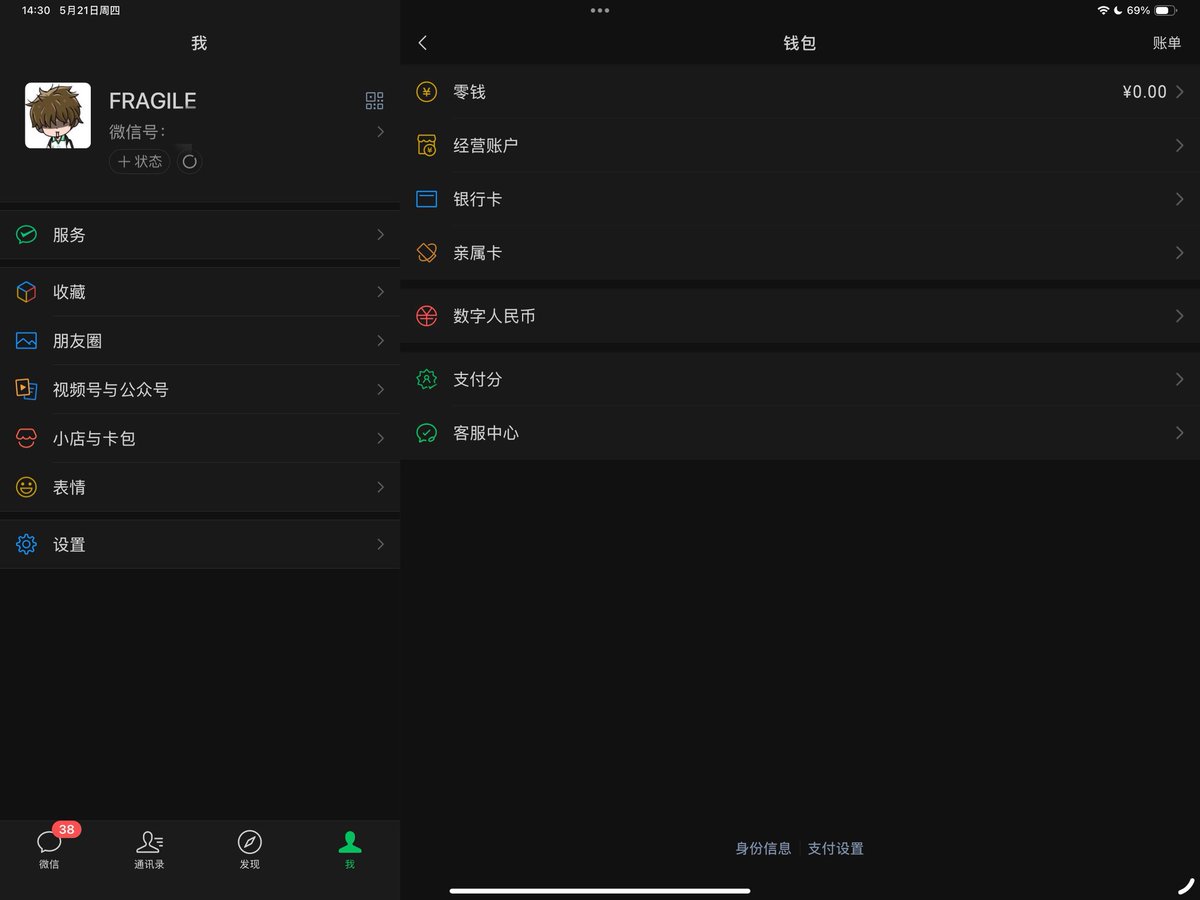This screenshot has height=900, width=1200.
Task: Expand the 表情 row chevron
Action: (380, 487)
